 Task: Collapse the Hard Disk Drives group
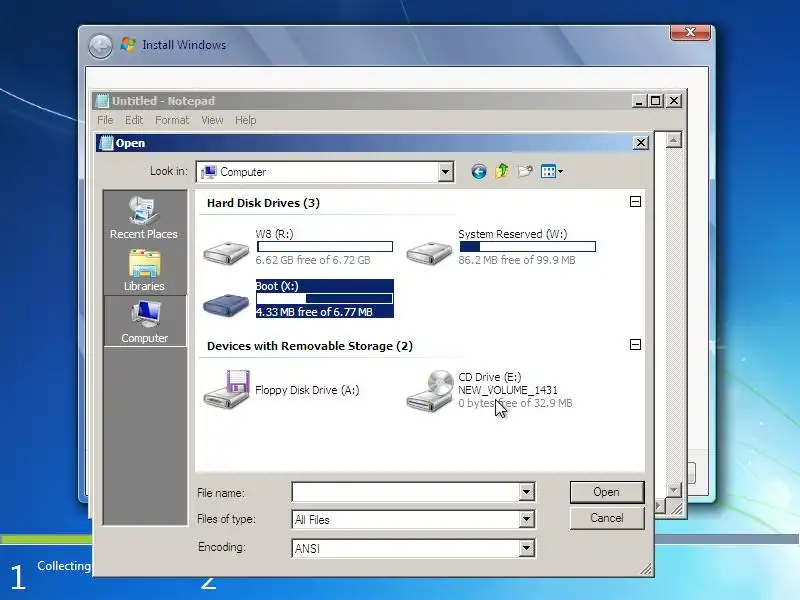[635, 202]
